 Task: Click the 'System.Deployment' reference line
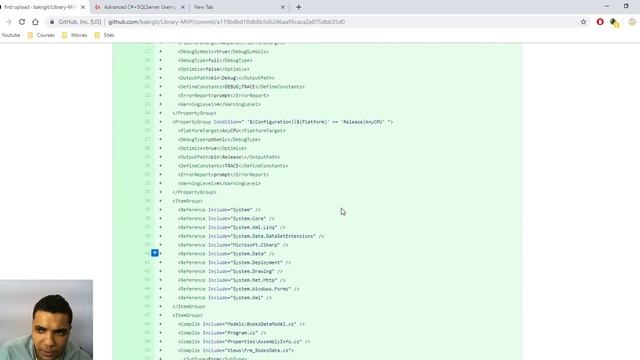coord(234,262)
